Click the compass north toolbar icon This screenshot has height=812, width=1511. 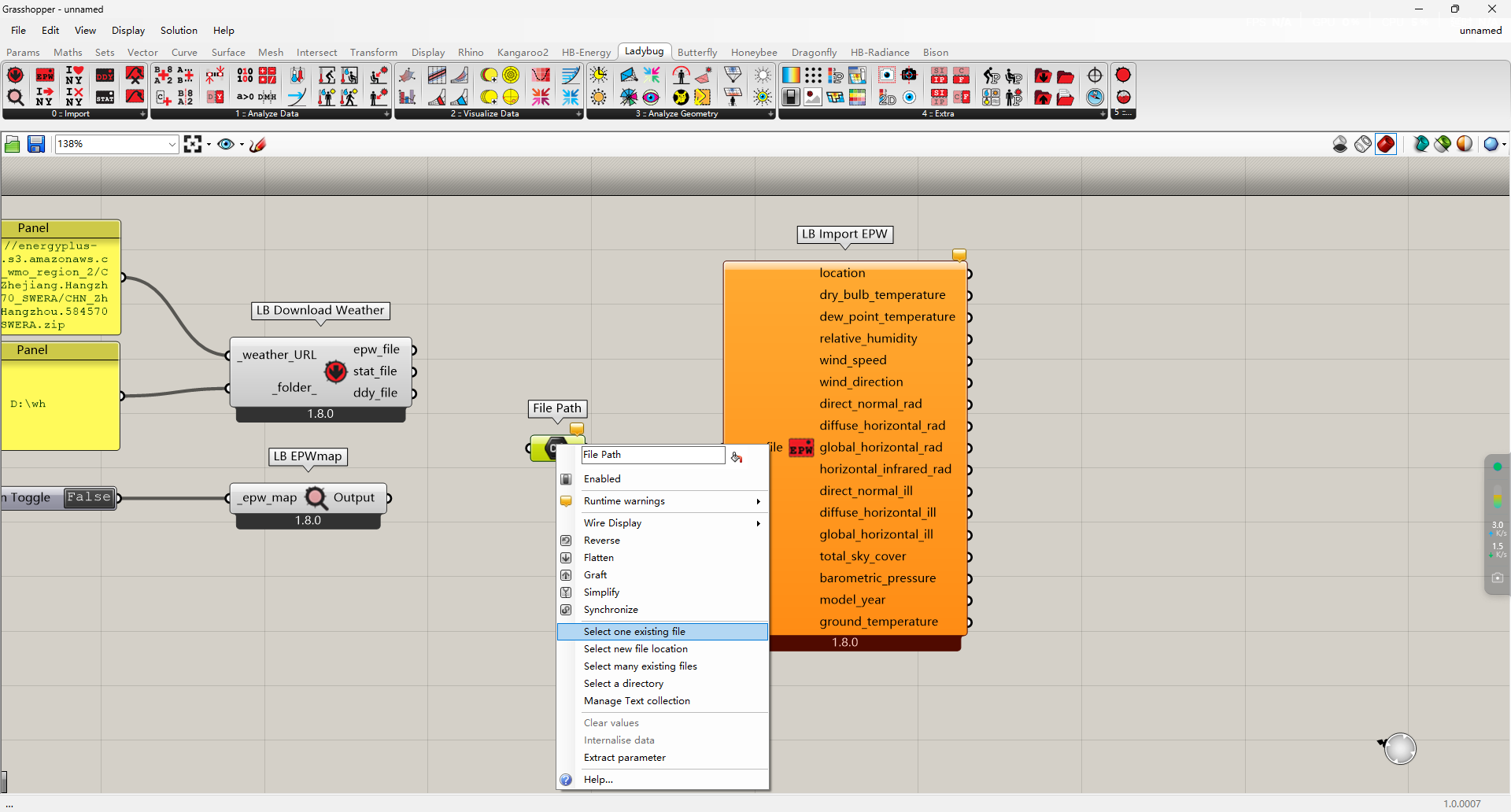[x=1095, y=97]
